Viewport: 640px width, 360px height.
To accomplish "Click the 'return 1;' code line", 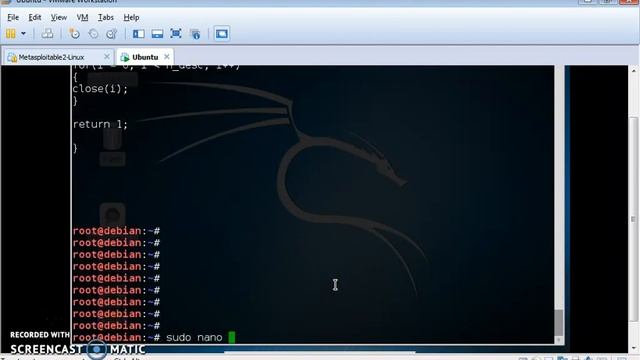I will [x=100, y=124].
